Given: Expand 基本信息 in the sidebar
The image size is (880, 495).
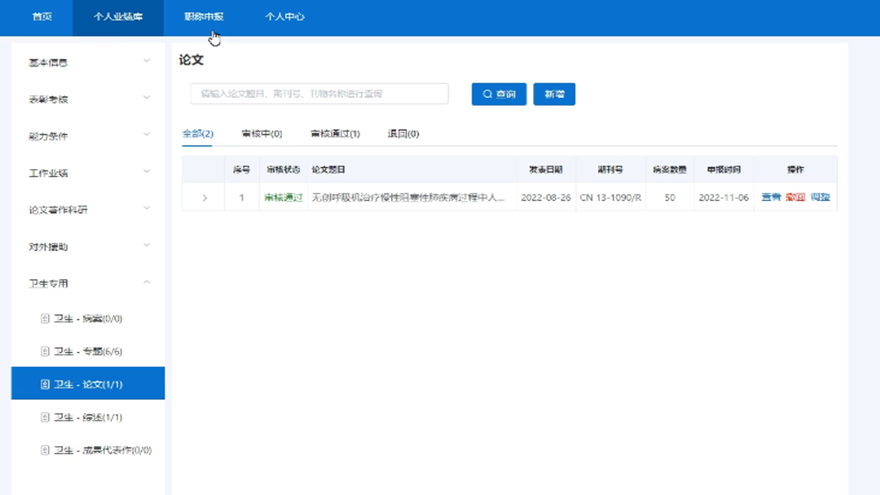Looking at the screenshot, I should point(87,62).
